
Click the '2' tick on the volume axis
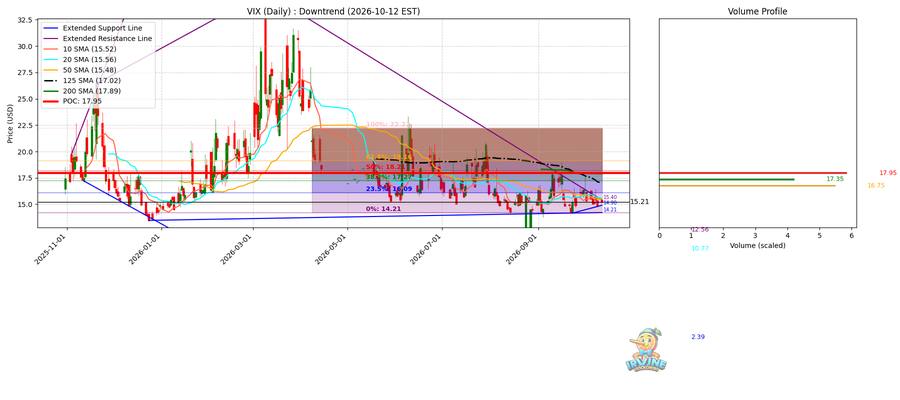tap(723, 235)
